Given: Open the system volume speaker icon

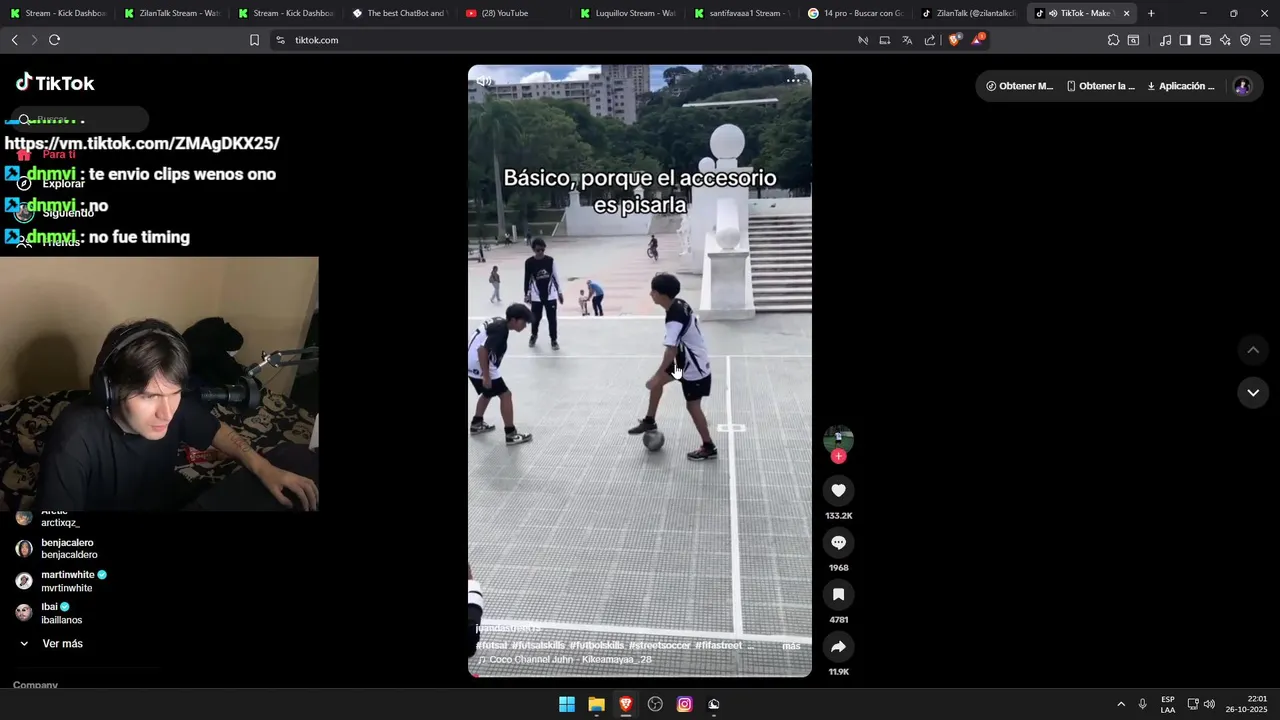Looking at the screenshot, I should [x=1209, y=704].
